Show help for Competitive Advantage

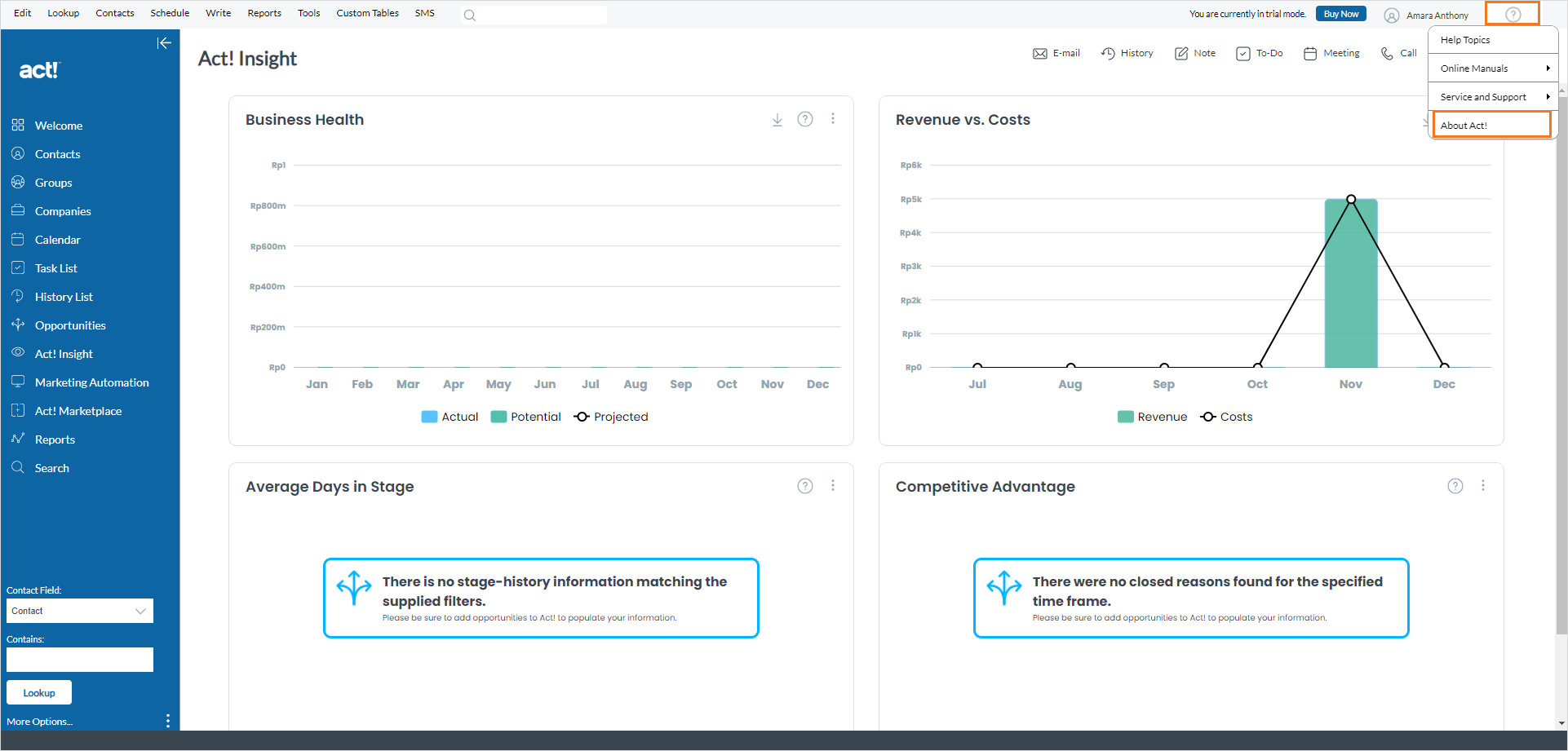coord(1455,486)
